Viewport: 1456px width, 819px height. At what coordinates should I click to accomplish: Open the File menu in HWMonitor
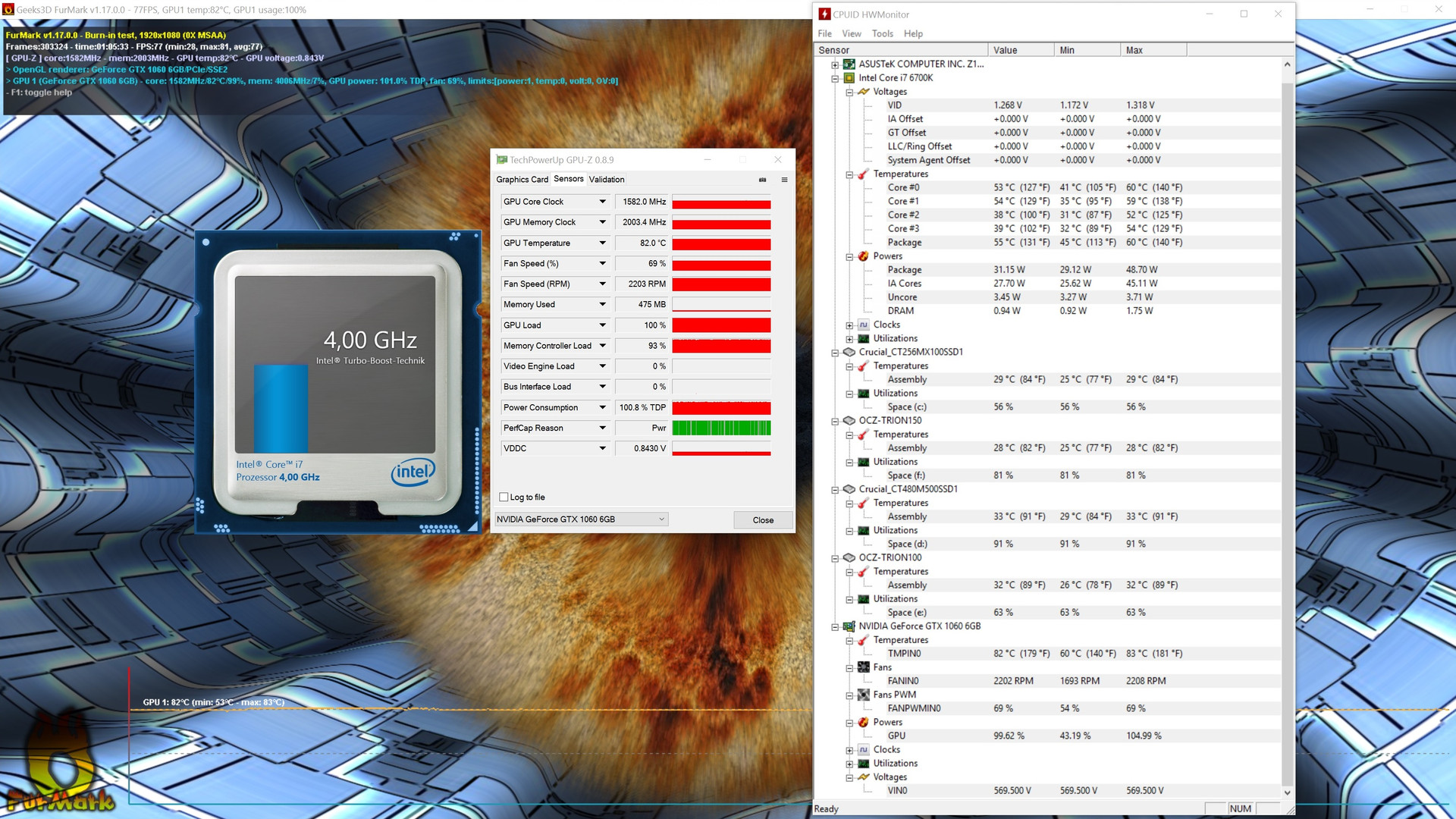pyautogui.click(x=824, y=34)
